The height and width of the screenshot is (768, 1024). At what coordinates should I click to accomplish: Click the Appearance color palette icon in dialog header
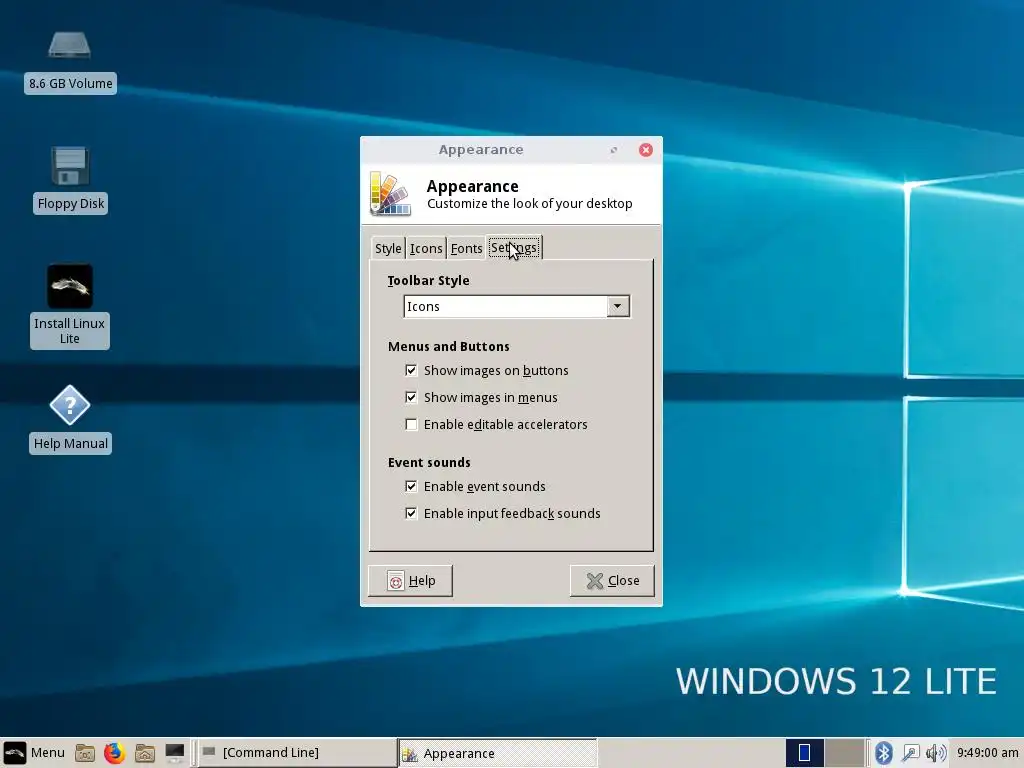tap(390, 194)
